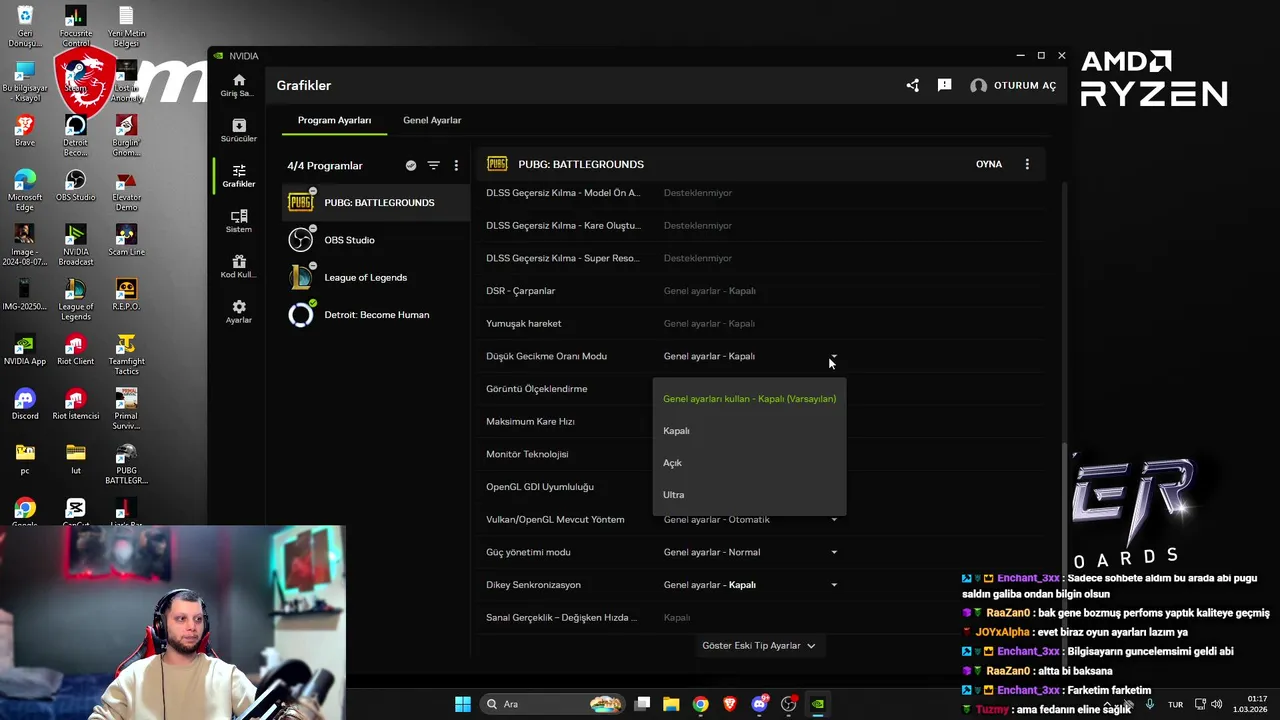Click the share icon in NVIDIA header
The image size is (1280, 720).
[x=912, y=86]
